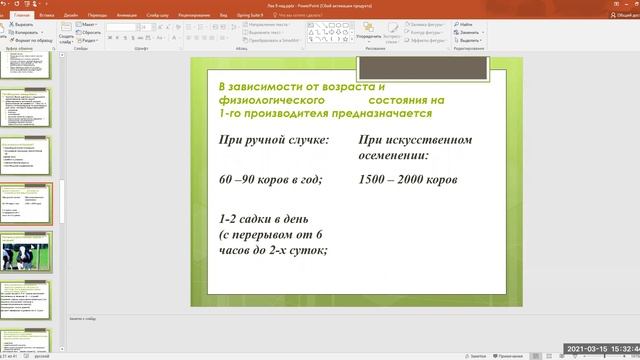Open the Shape Fill (Заливка фигуры) dropdown
This screenshot has width=640, height=360.
pyautogui.click(x=425, y=24)
